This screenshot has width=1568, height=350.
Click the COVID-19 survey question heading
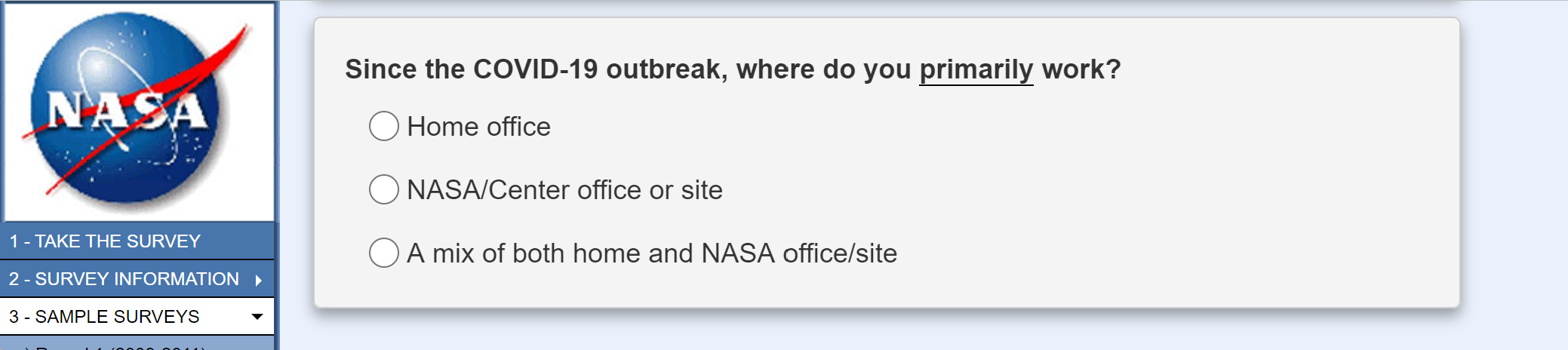pos(733,69)
